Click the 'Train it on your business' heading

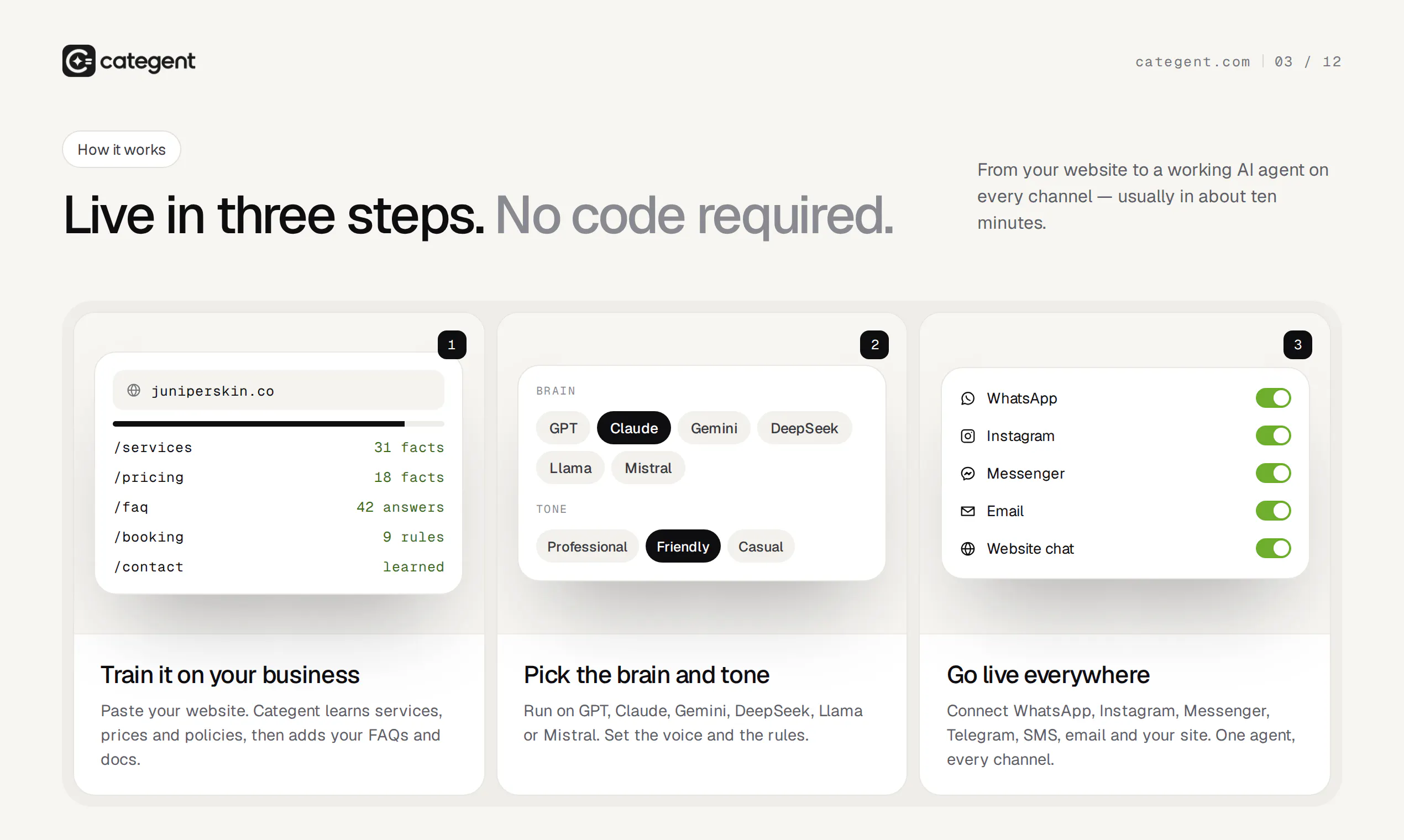[230, 675]
